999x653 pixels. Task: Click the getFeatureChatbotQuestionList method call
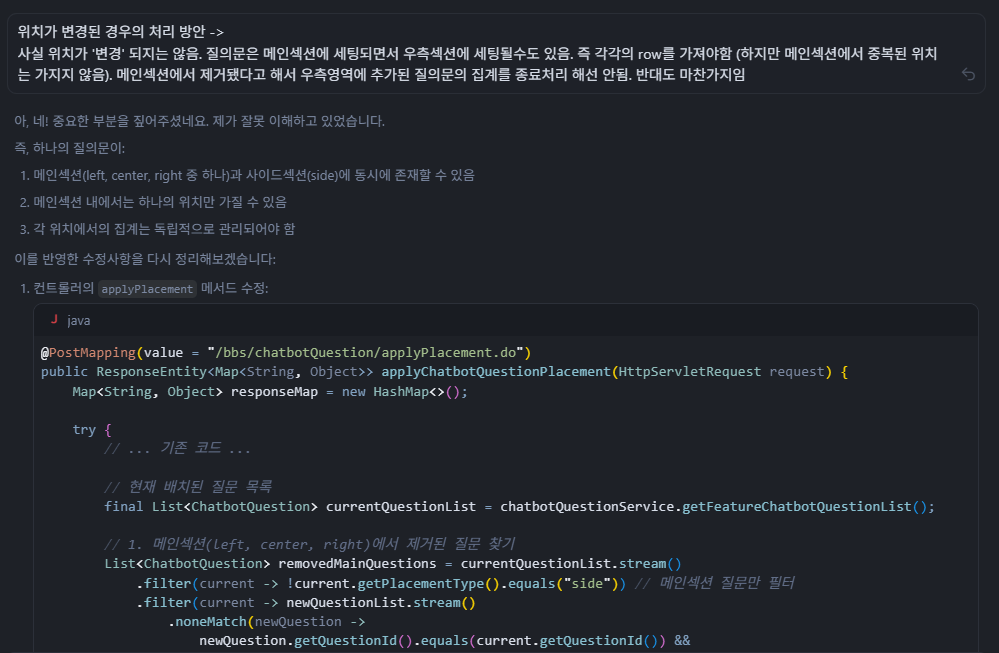coord(795,506)
